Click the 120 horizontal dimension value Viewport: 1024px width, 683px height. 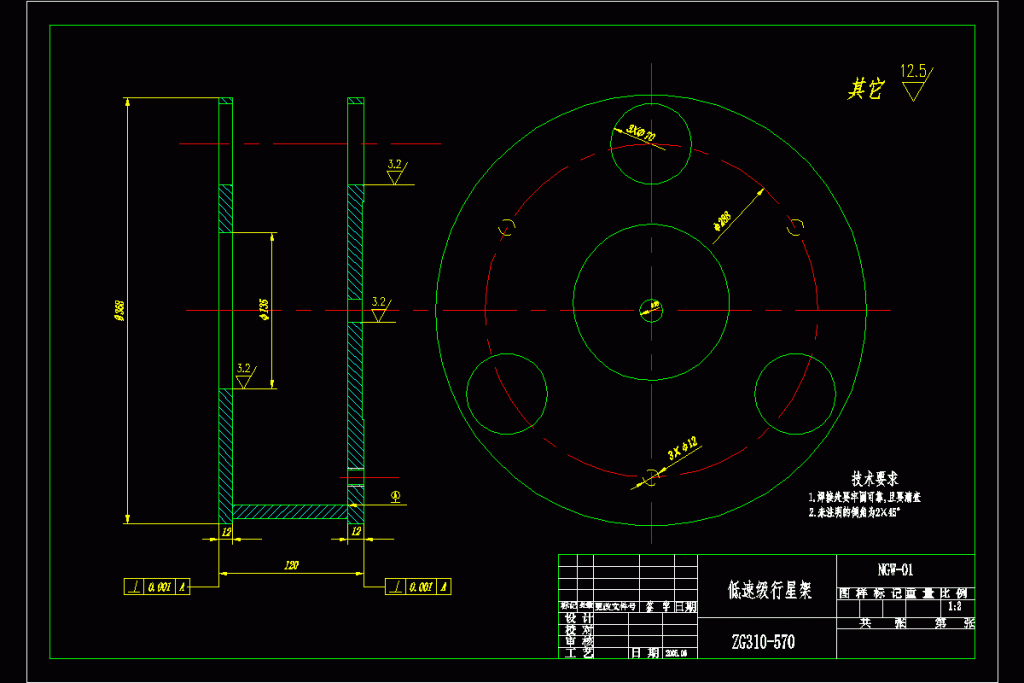click(x=291, y=566)
